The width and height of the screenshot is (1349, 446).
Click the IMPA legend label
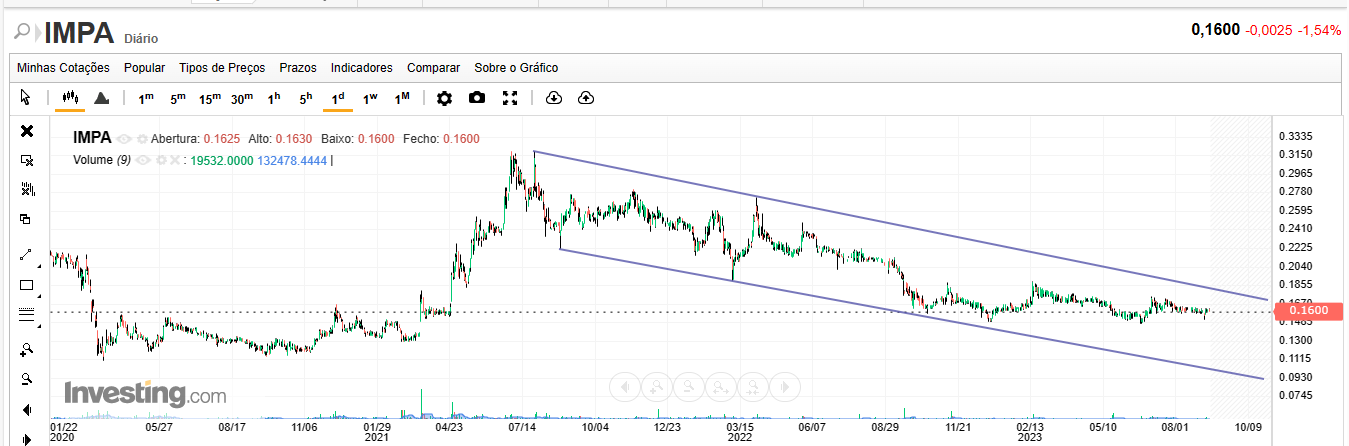(92, 138)
